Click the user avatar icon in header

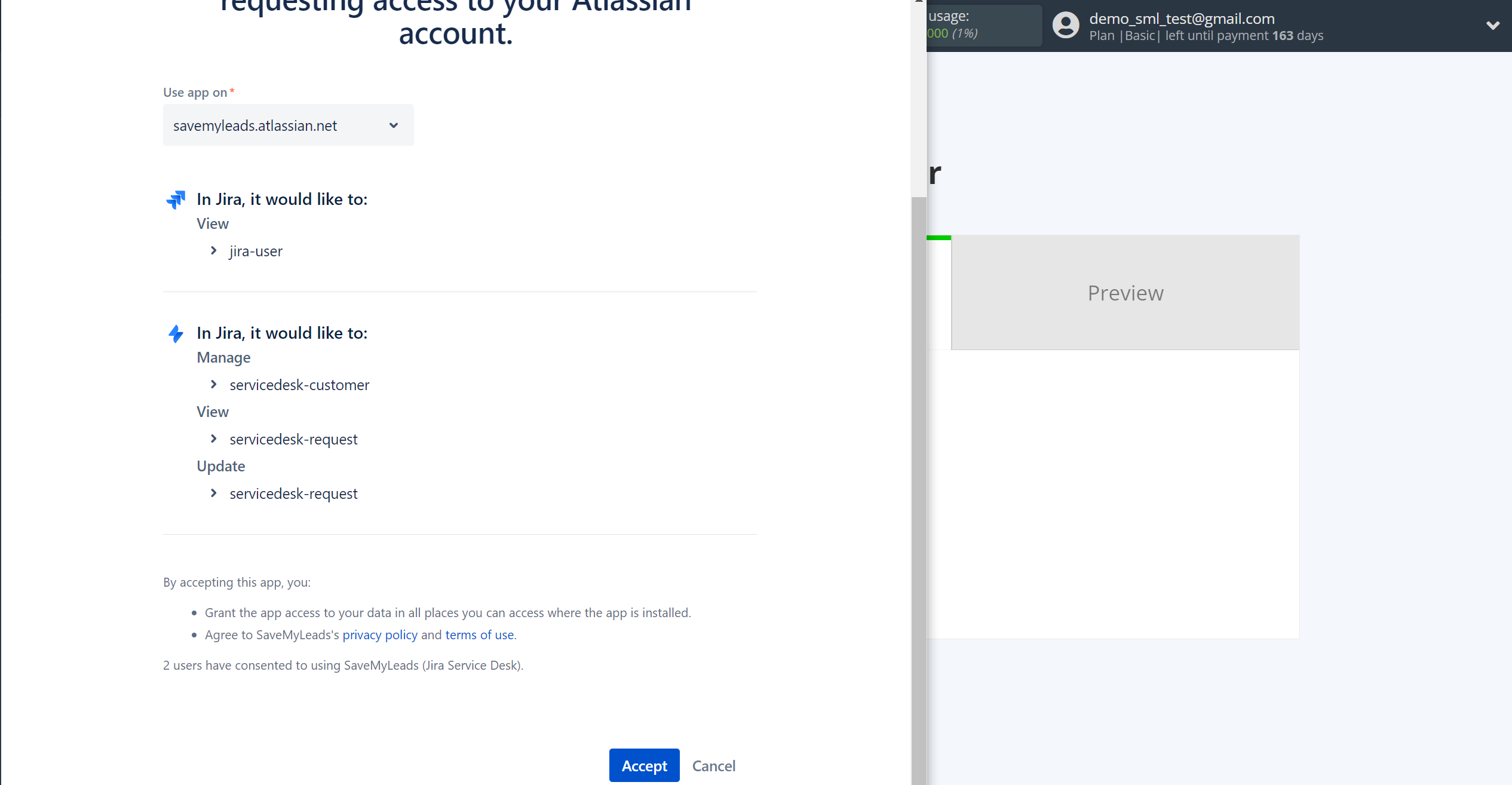click(1066, 26)
